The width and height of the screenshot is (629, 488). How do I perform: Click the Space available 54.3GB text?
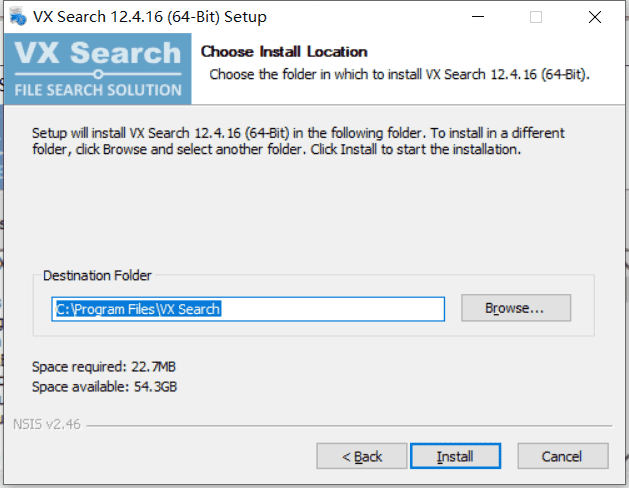coord(104,387)
